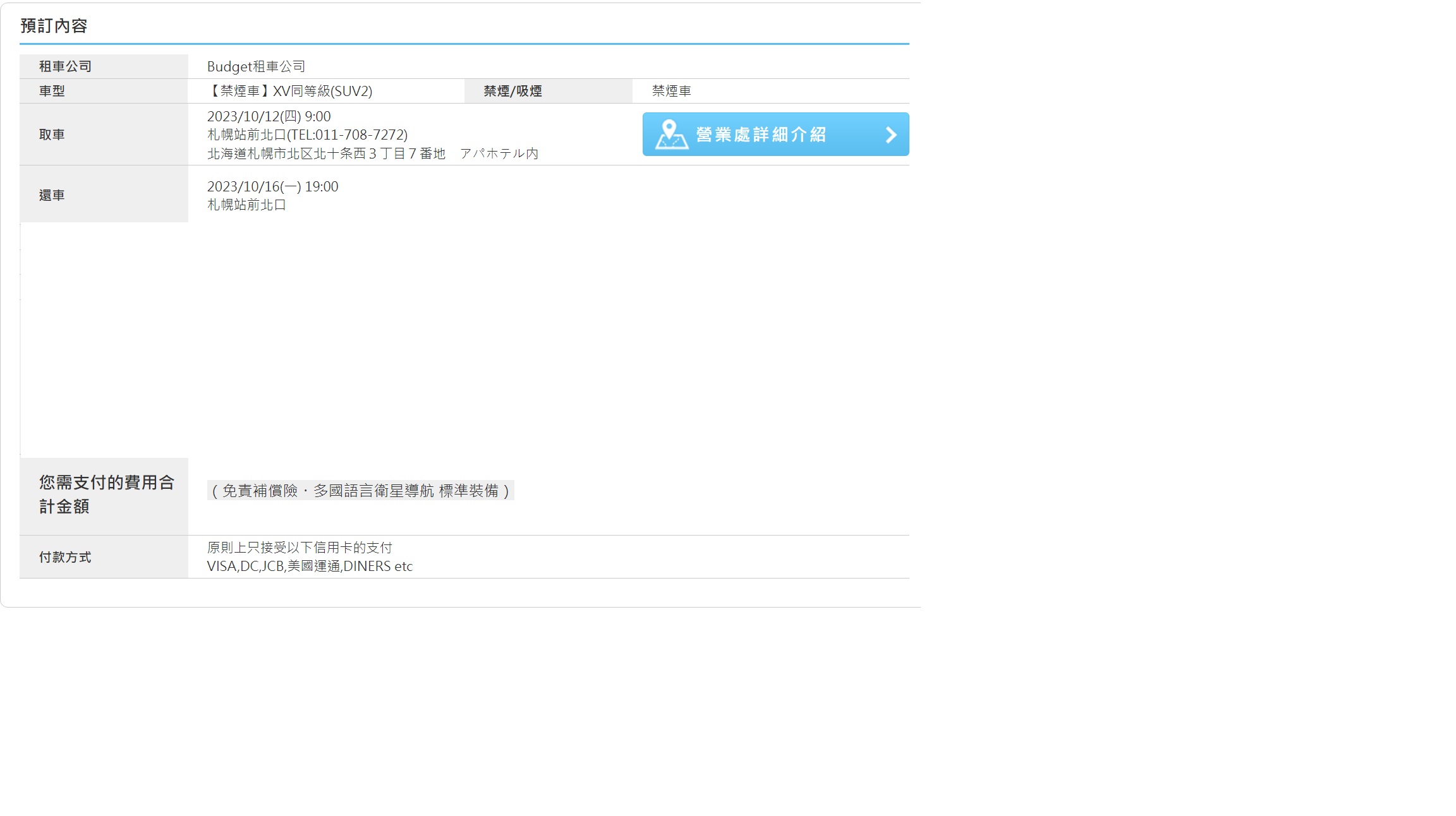Click the return date 2023/10/16(一) 19:00

(x=272, y=186)
